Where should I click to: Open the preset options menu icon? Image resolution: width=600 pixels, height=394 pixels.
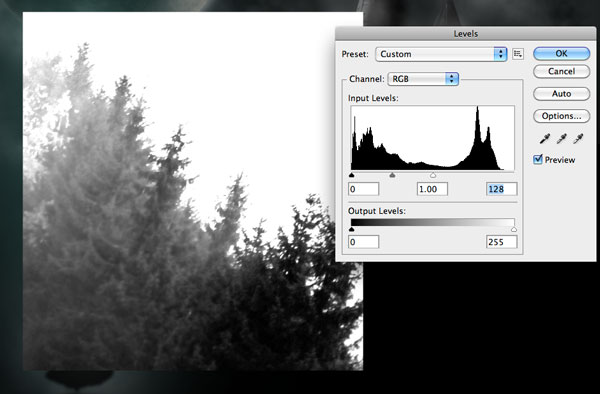(x=518, y=54)
